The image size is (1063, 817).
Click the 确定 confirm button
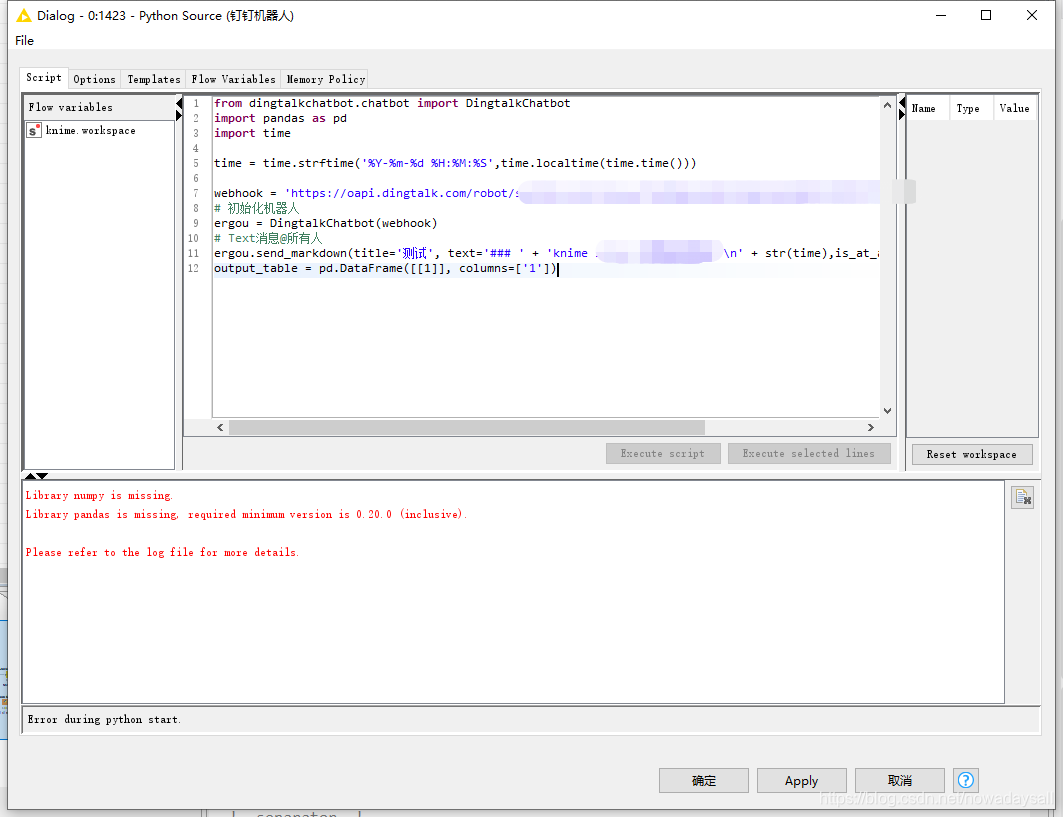point(704,780)
